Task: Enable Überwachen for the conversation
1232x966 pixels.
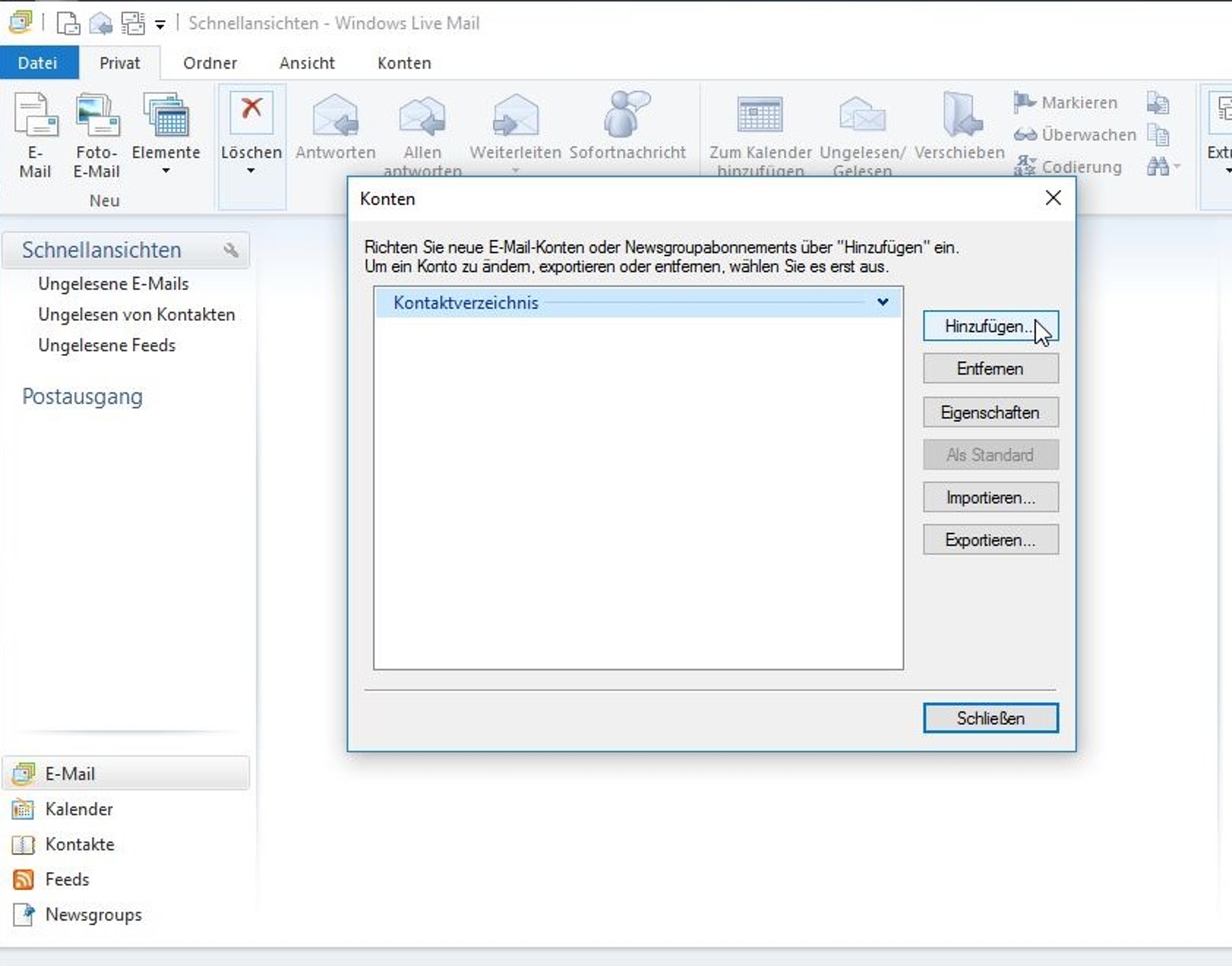Action: click(x=1076, y=135)
